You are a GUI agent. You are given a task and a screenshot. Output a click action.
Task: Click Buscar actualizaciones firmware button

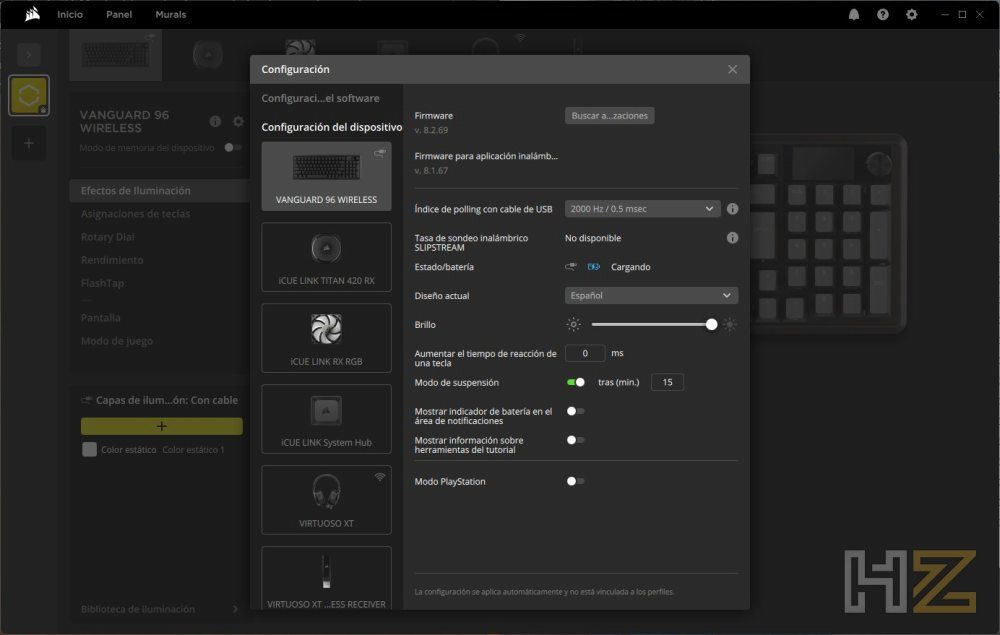pos(609,115)
